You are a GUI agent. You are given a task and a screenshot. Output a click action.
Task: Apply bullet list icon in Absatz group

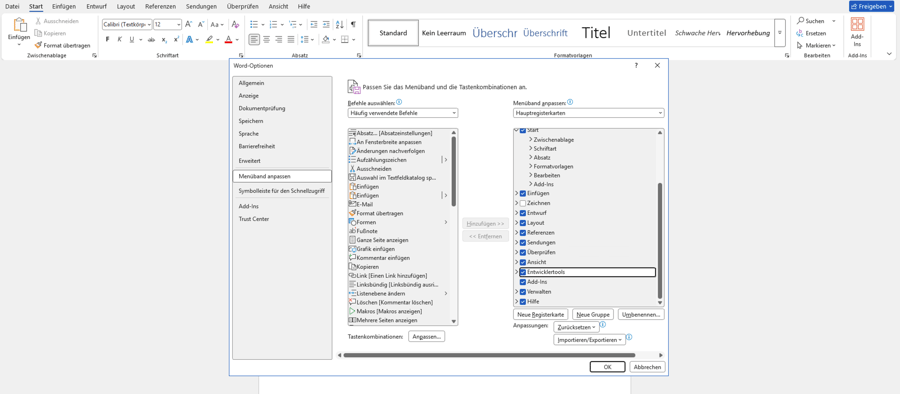point(254,24)
